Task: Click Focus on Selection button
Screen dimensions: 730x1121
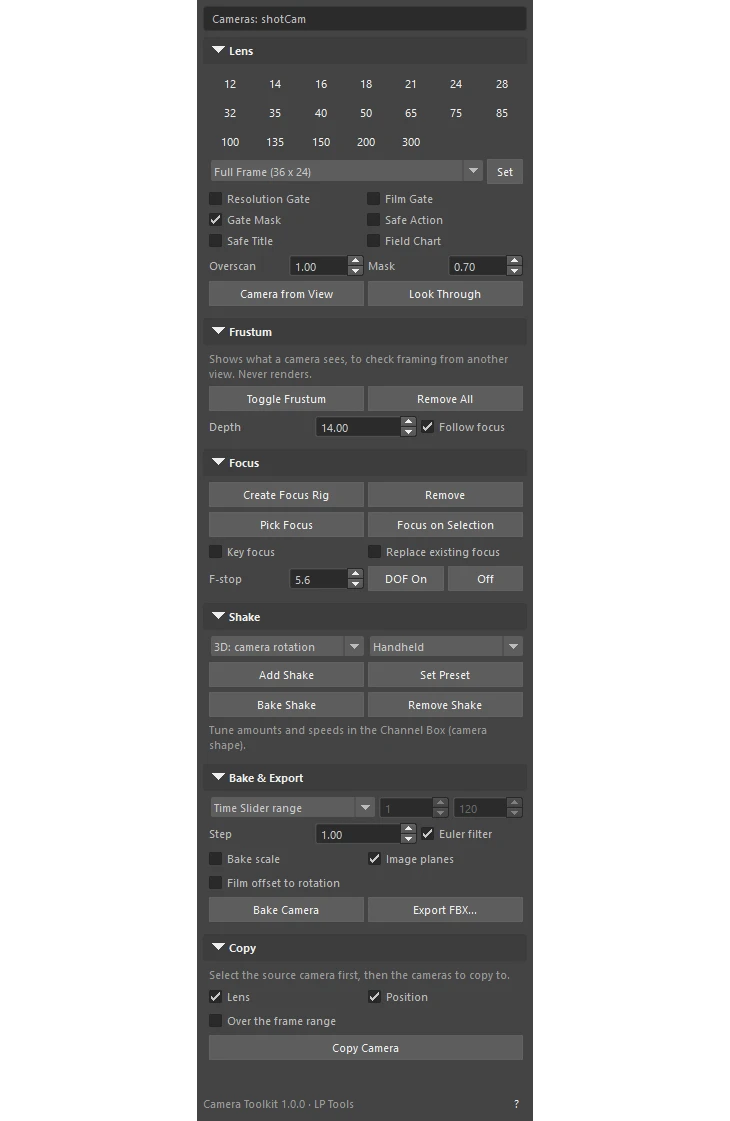Action: pyautogui.click(x=445, y=525)
